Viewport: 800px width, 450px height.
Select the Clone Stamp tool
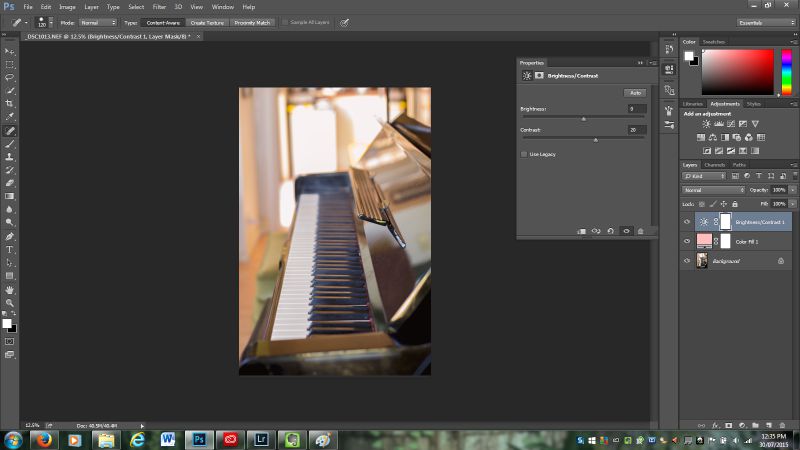tap(10, 157)
